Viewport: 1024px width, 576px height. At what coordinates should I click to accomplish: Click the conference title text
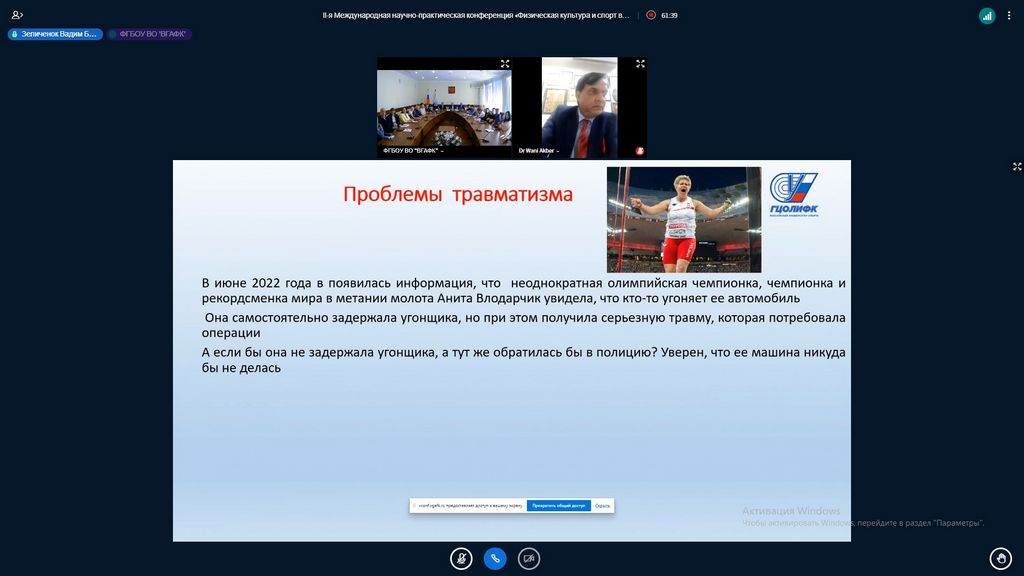tap(476, 15)
